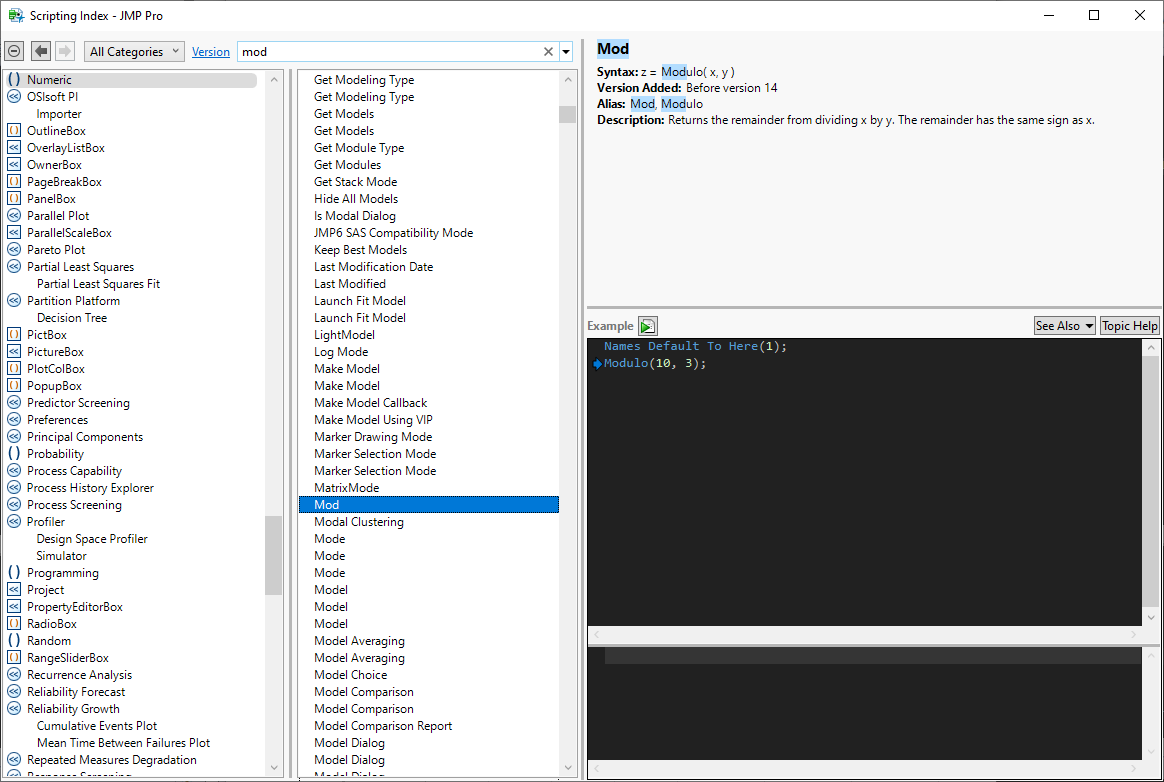Viewport: 1164px width, 782px height.
Task: Open the See Also dropdown
Action: point(1064,325)
